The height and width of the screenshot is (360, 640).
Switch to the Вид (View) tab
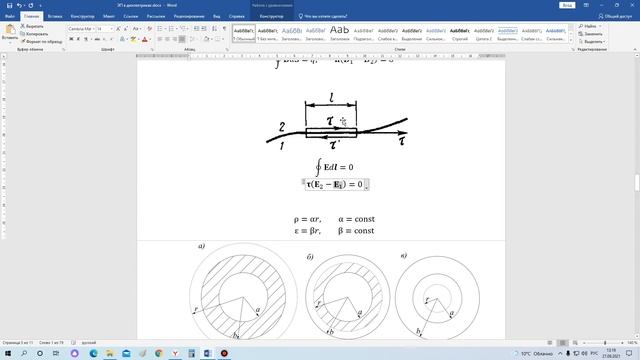[216, 16]
